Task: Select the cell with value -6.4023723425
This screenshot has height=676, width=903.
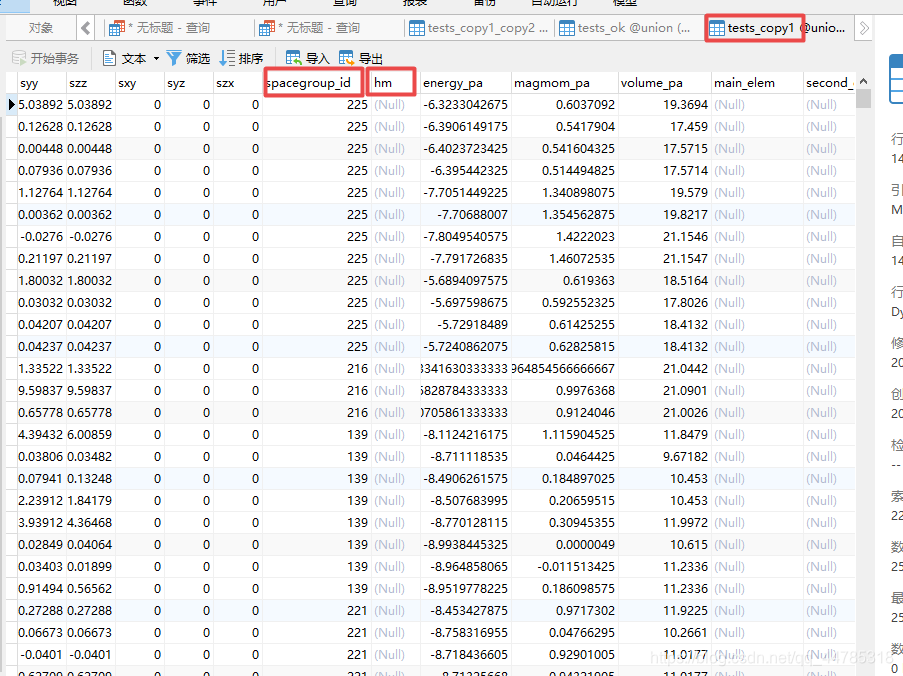Action: [x=465, y=149]
